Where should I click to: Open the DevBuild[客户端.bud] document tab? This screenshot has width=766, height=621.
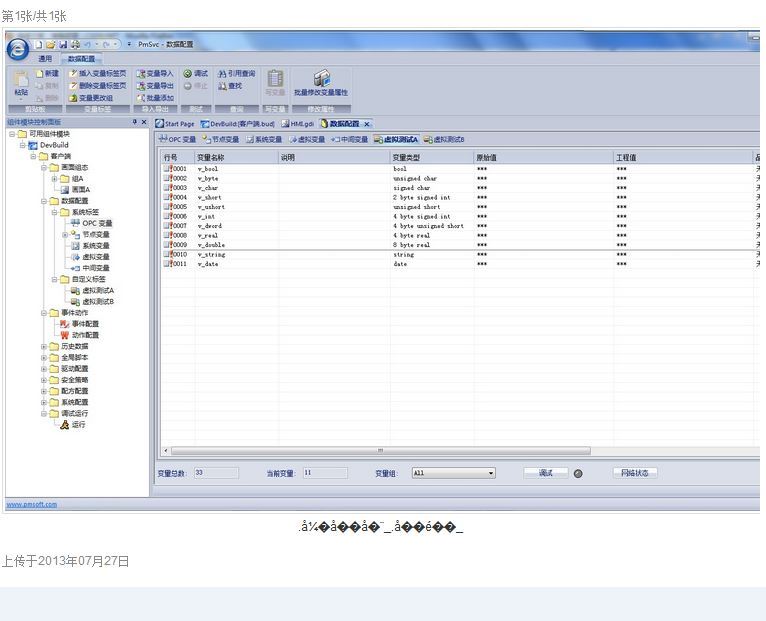[238, 124]
